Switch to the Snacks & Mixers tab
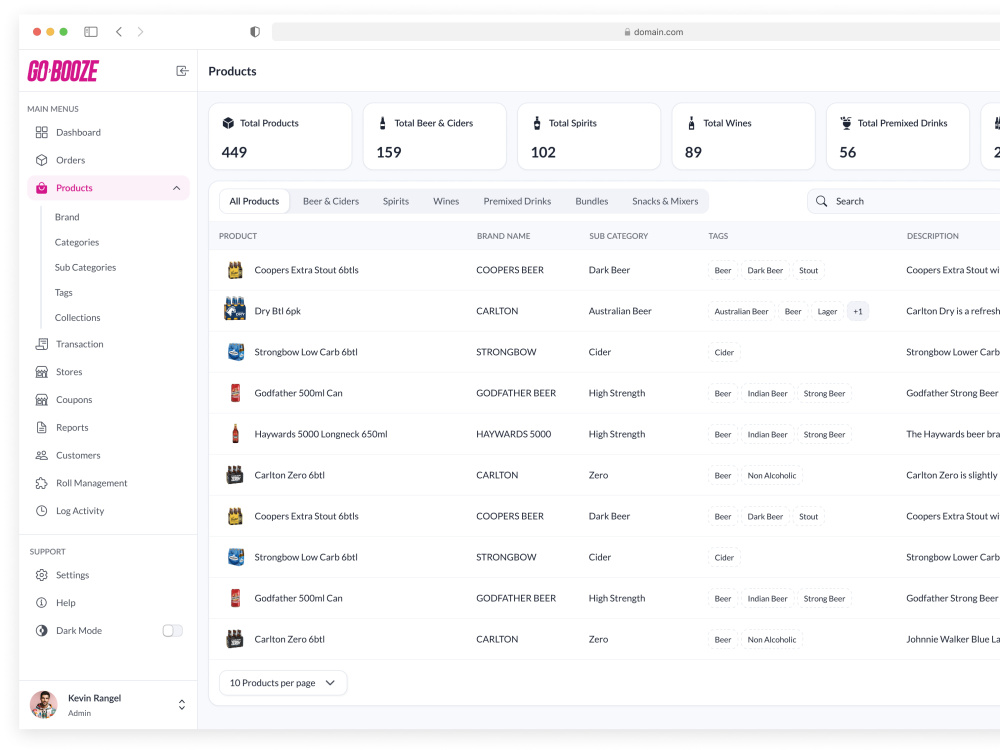Screen dimensions: 1000x750 665,202
